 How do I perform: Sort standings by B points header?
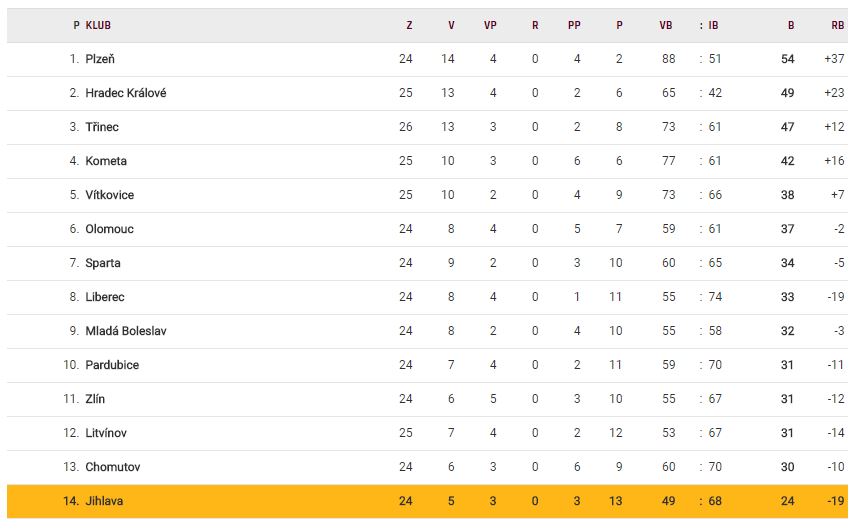[790, 26]
